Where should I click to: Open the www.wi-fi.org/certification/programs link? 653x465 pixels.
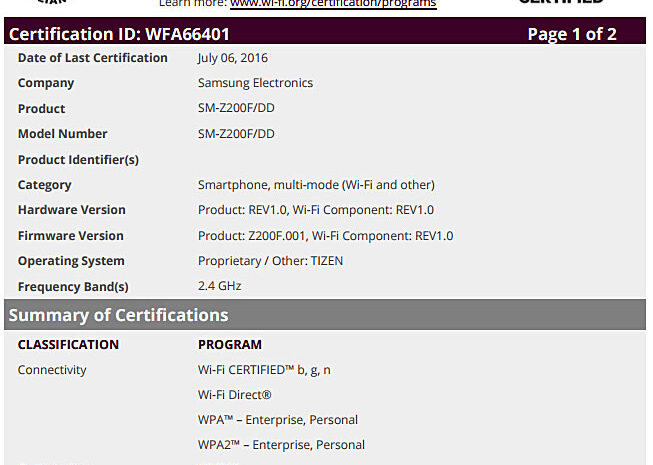point(333,4)
